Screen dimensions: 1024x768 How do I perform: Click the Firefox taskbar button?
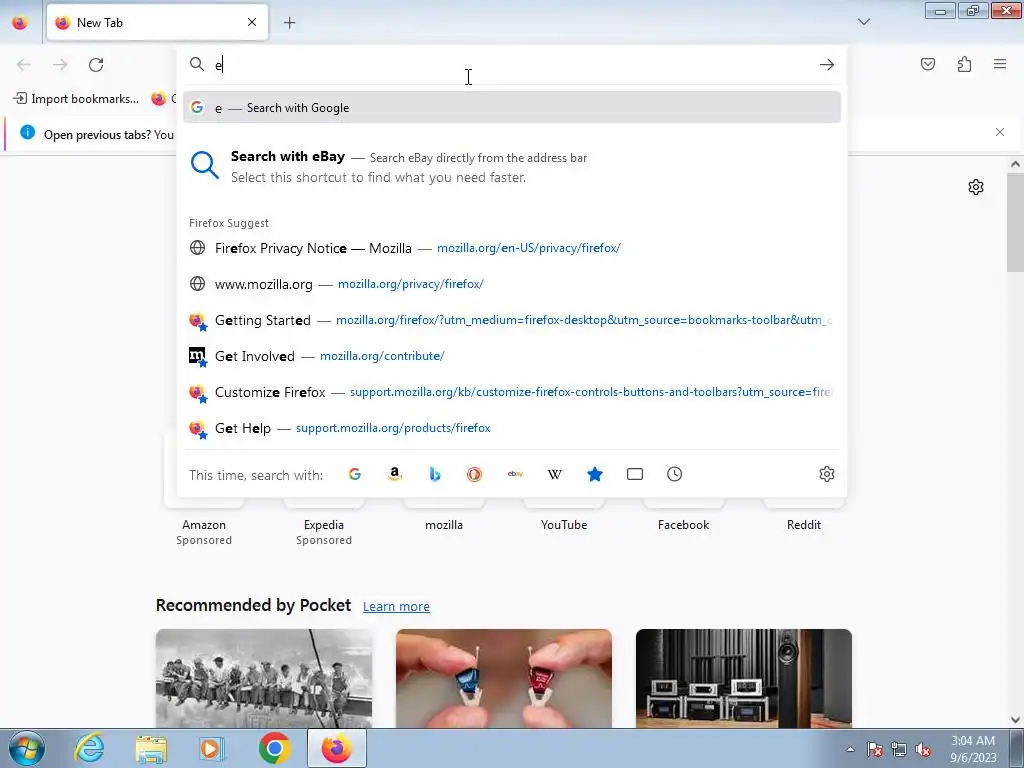[x=336, y=748]
